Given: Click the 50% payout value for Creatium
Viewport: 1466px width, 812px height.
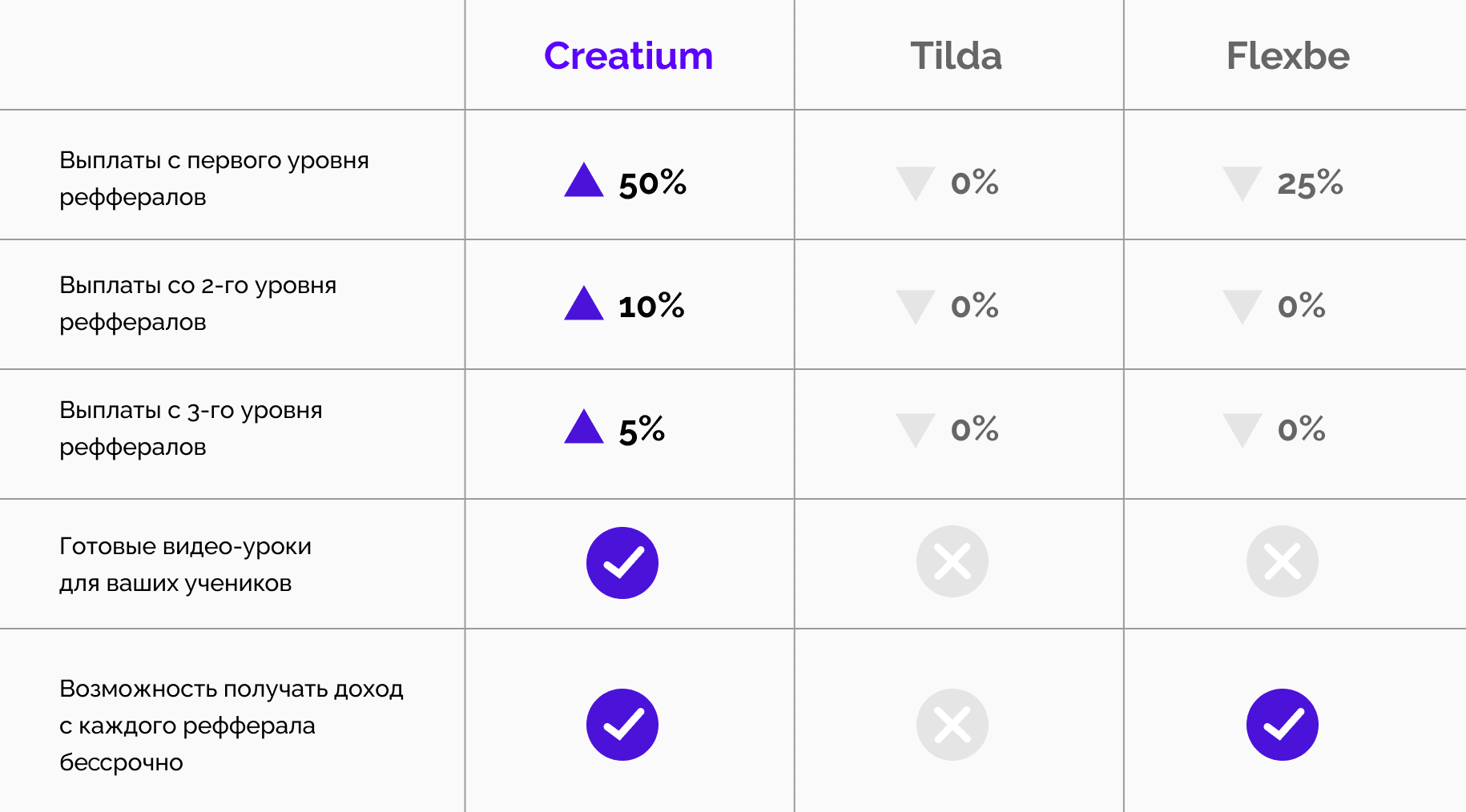Looking at the screenshot, I should [652, 183].
